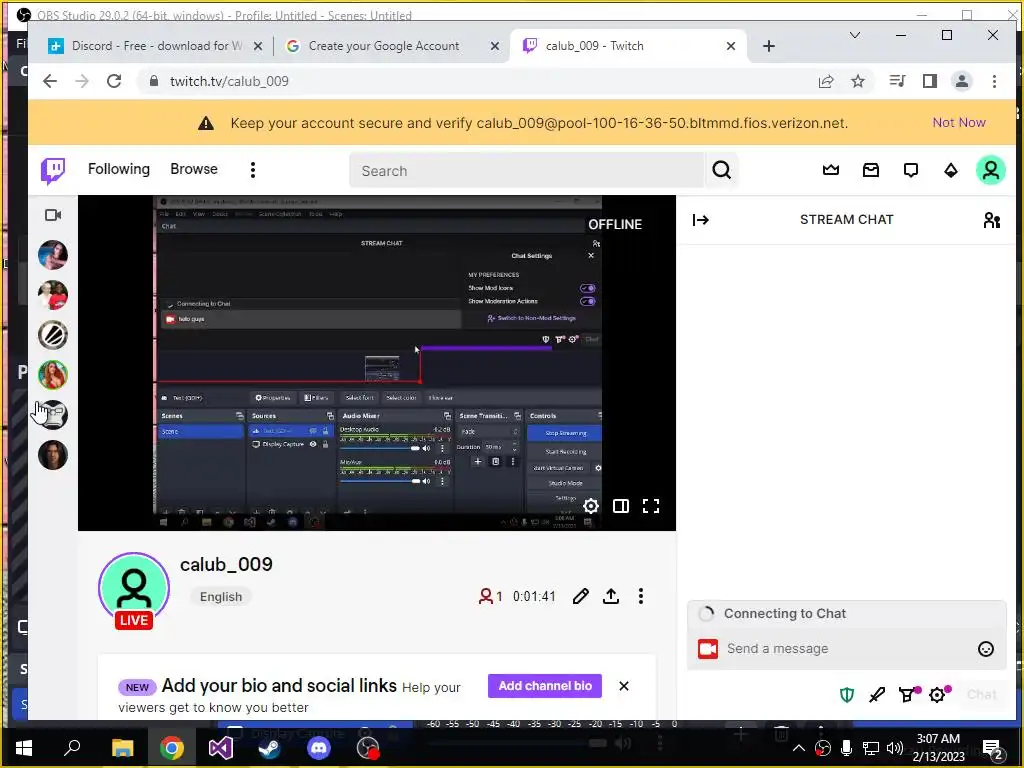
Task: Click the Twitch search field
Action: click(528, 170)
